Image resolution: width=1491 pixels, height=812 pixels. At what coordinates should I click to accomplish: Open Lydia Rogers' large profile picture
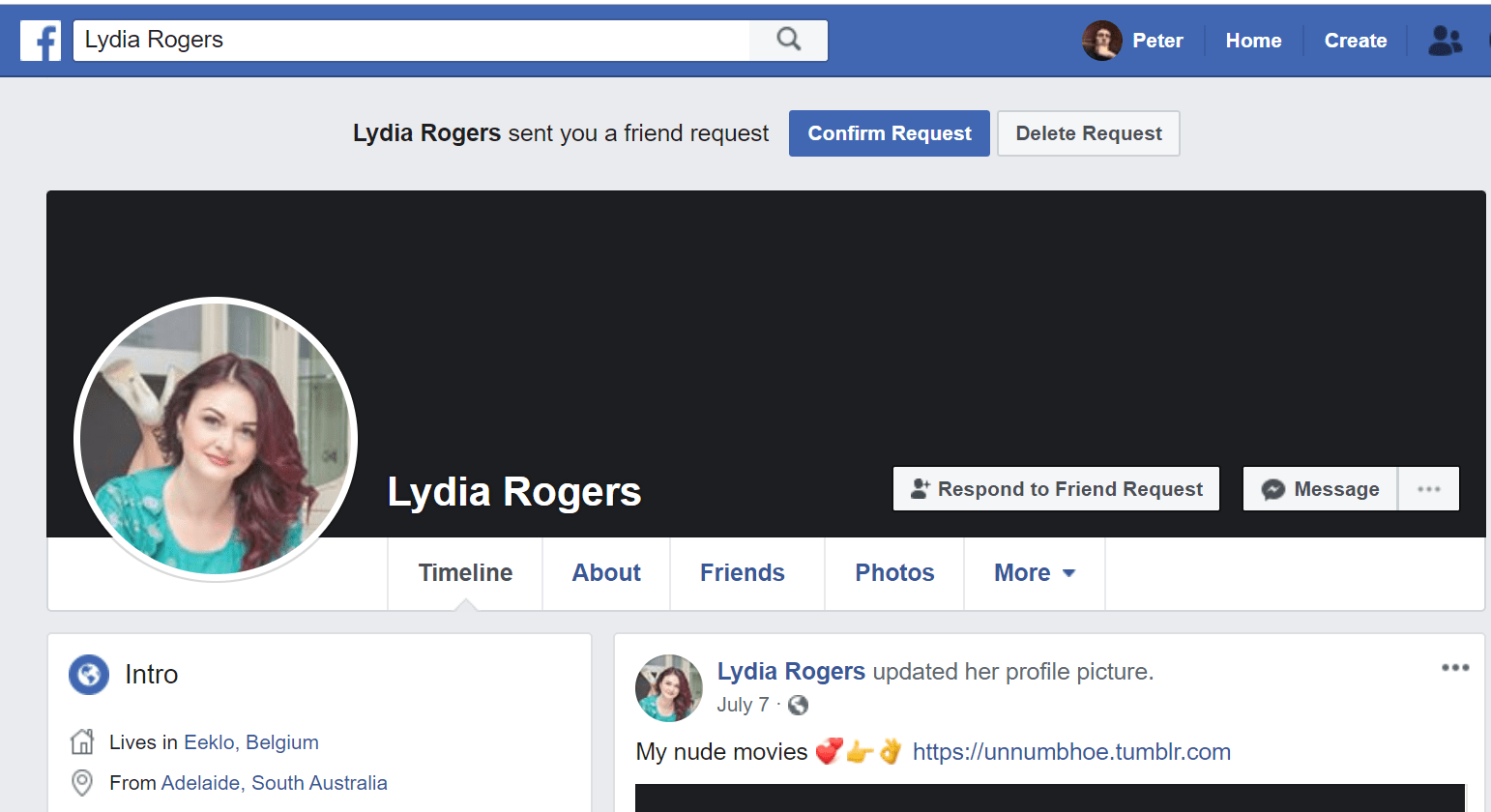pos(216,439)
